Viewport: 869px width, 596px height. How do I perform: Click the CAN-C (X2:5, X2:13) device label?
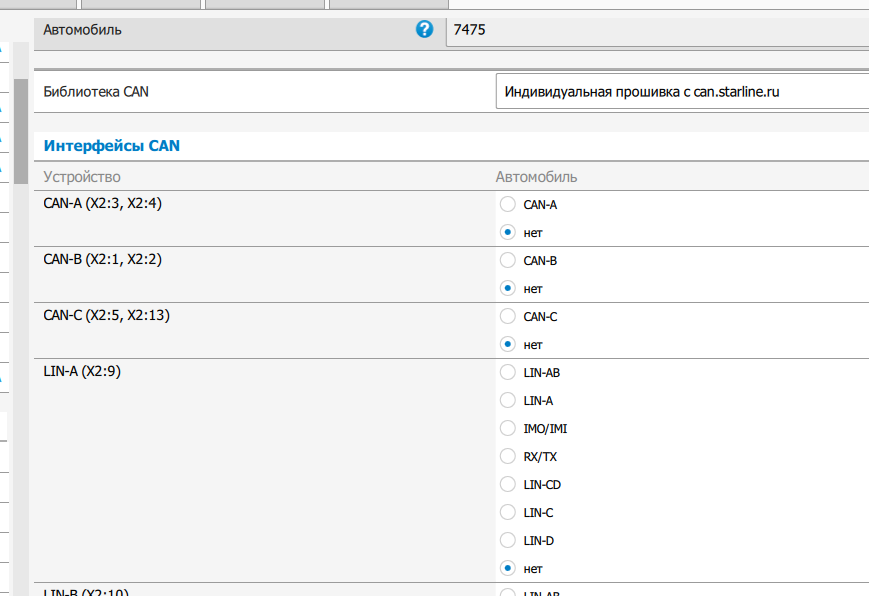(106, 315)
